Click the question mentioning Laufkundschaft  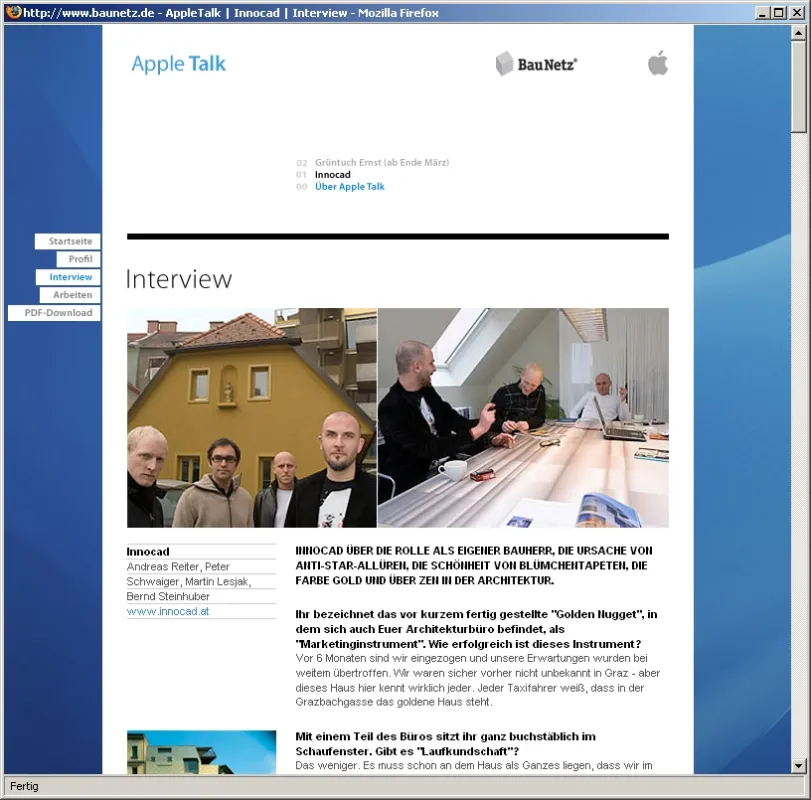[x=445, y=744]
